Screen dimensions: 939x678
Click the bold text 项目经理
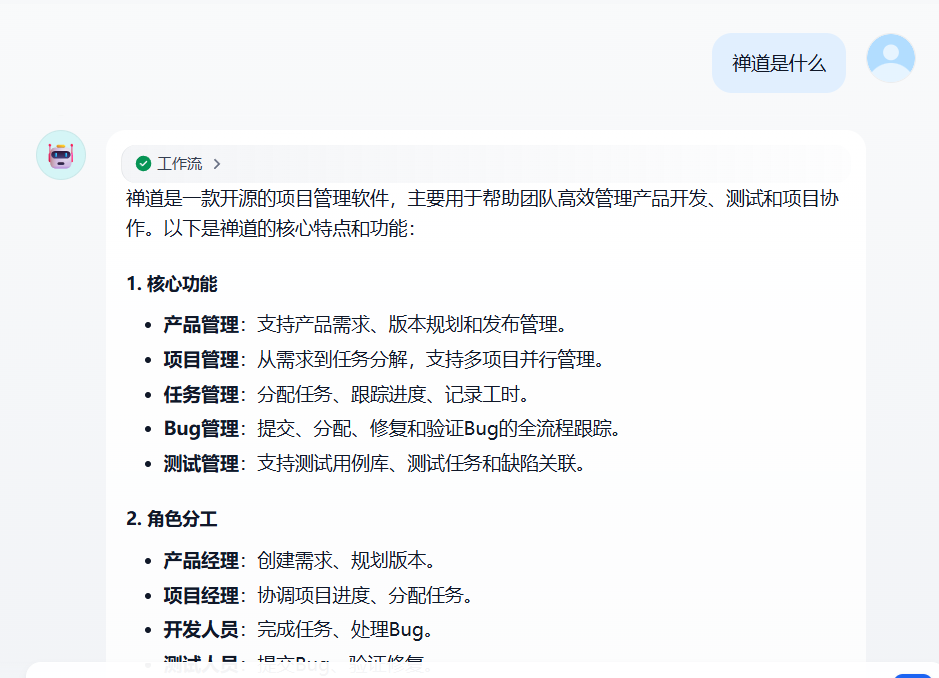(201, 595)
